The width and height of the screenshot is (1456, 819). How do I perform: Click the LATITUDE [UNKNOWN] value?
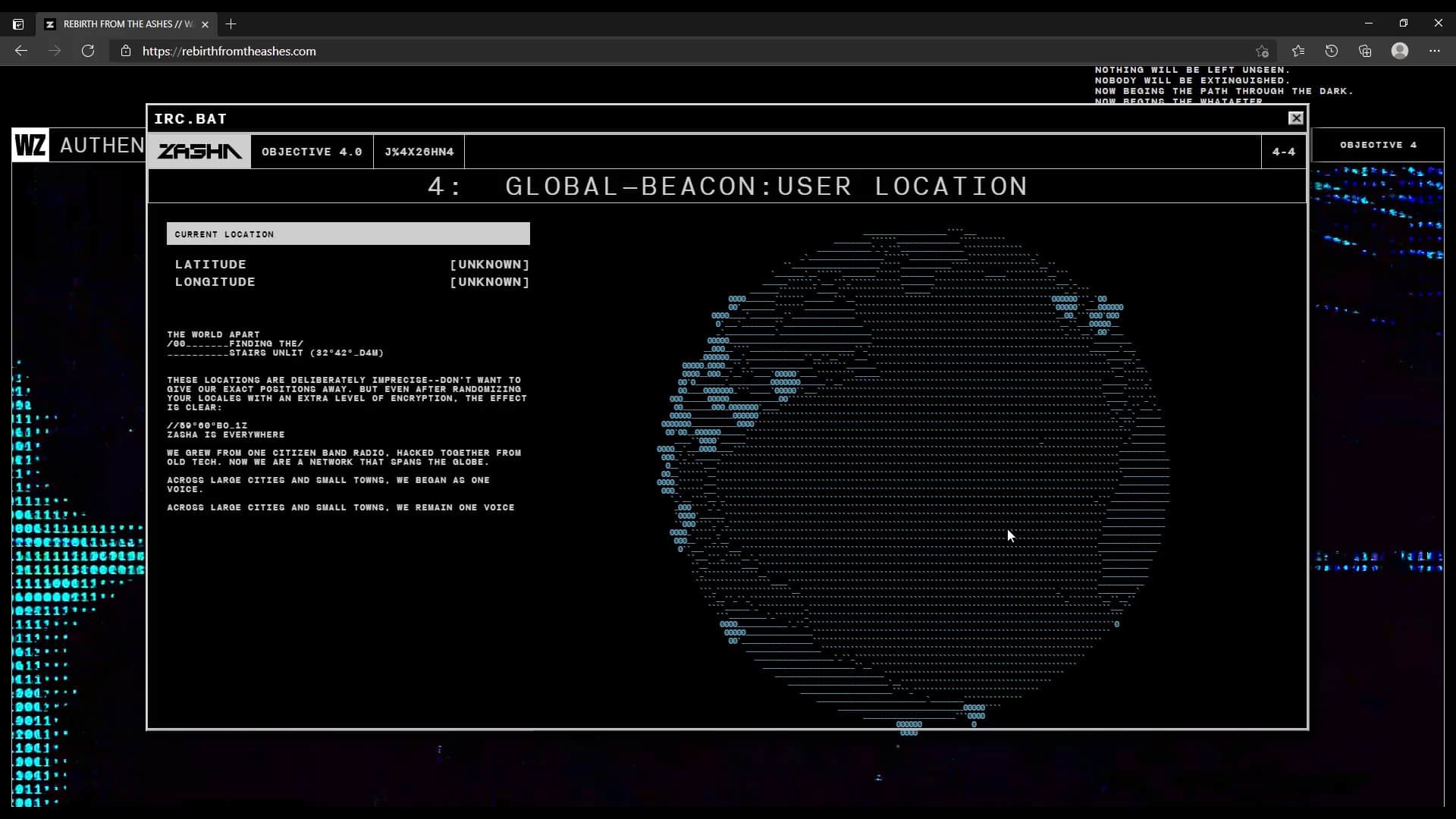tap(489, 265)
